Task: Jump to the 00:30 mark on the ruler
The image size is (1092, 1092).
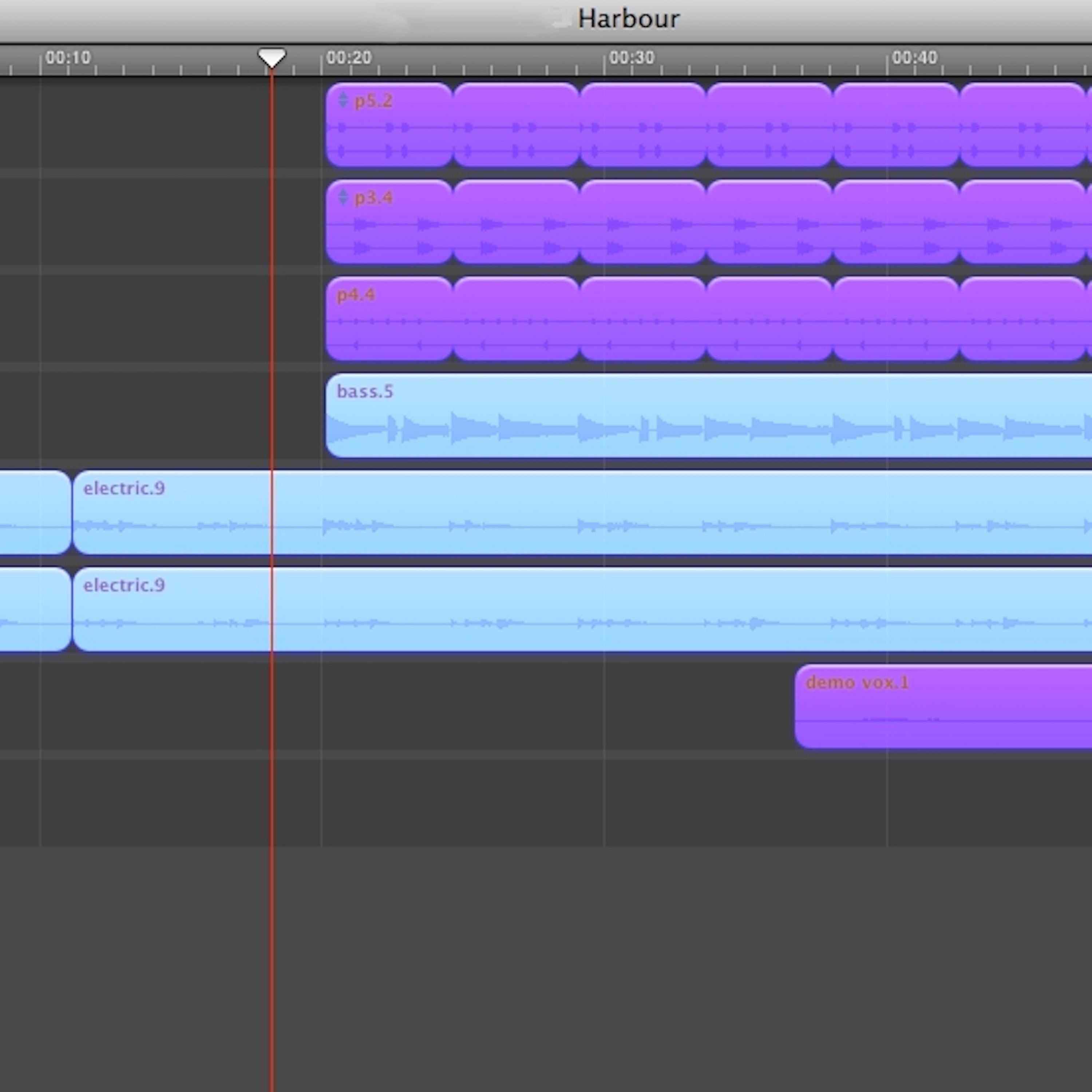Action: [x=632, y=58]
